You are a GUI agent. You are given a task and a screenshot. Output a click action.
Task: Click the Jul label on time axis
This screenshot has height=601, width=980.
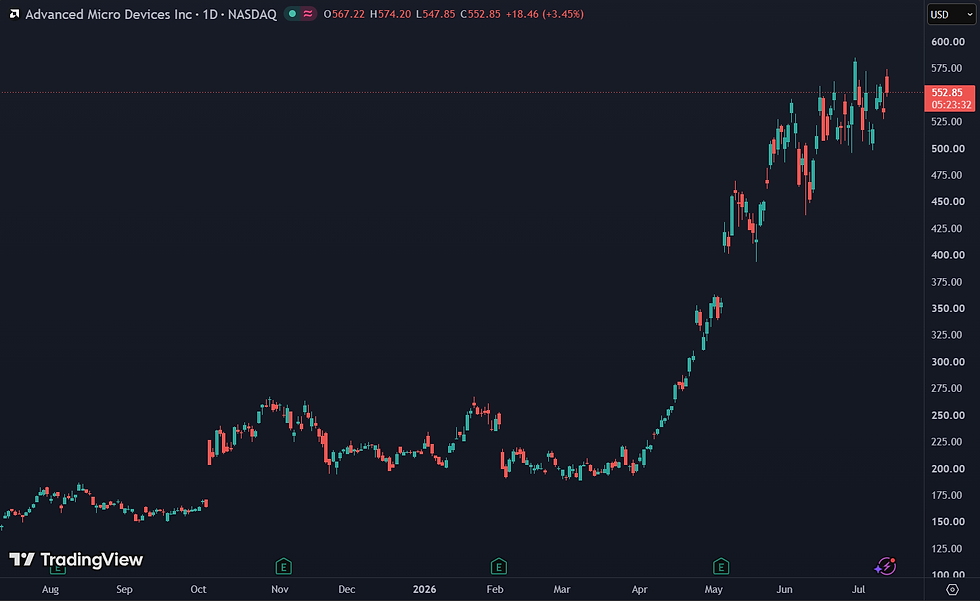pyautogui.click(x=859, y=589)
